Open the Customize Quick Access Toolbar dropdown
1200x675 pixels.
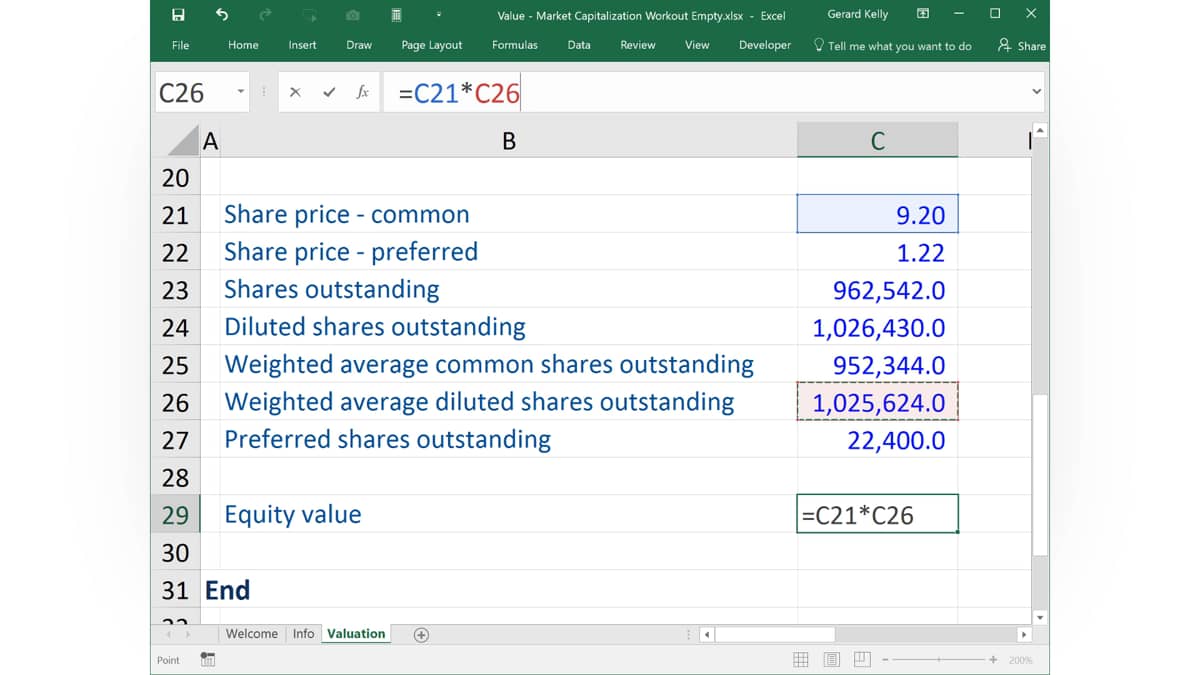pyautogui.click(x=438, y=15)
